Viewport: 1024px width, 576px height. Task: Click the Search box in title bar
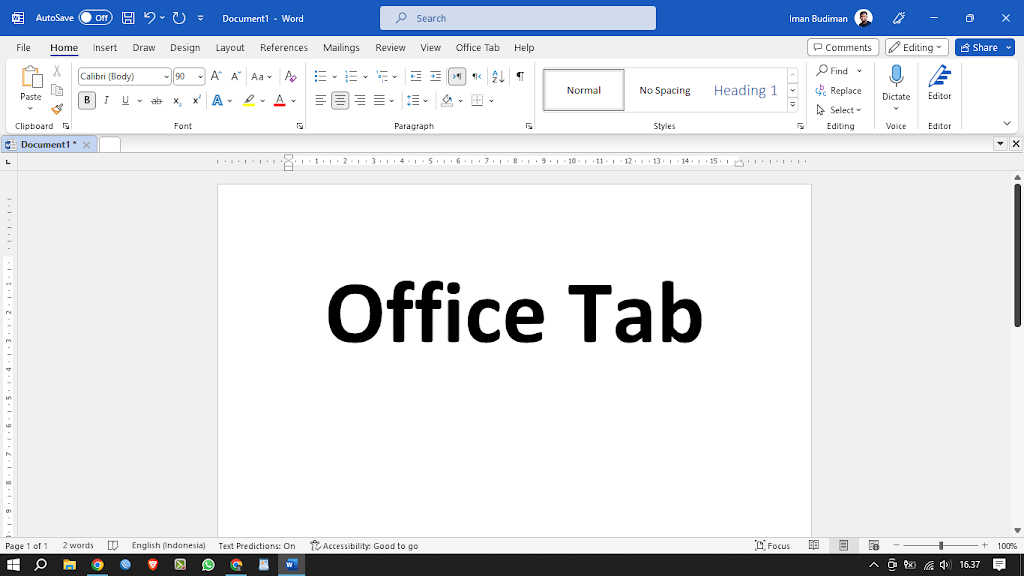518,18
